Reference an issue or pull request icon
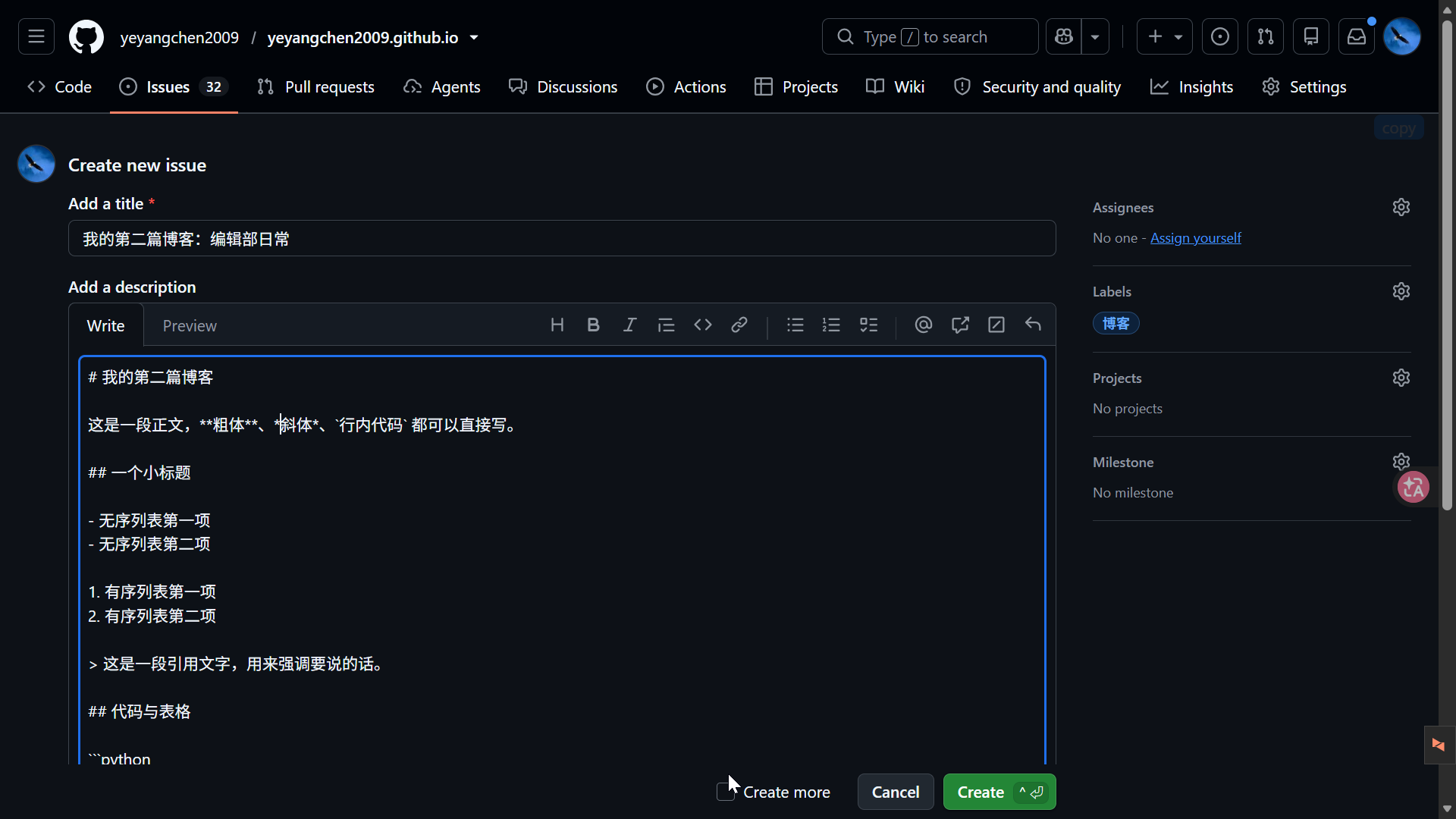The height and width of the screenshot is (819, 1456). click(x=960, y=325)
